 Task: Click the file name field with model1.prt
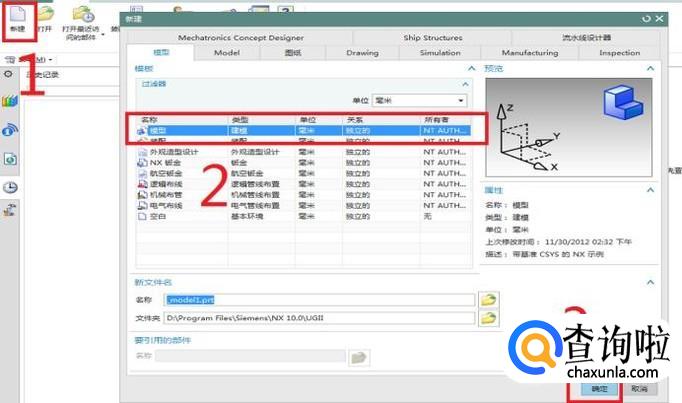click(320, 300)
